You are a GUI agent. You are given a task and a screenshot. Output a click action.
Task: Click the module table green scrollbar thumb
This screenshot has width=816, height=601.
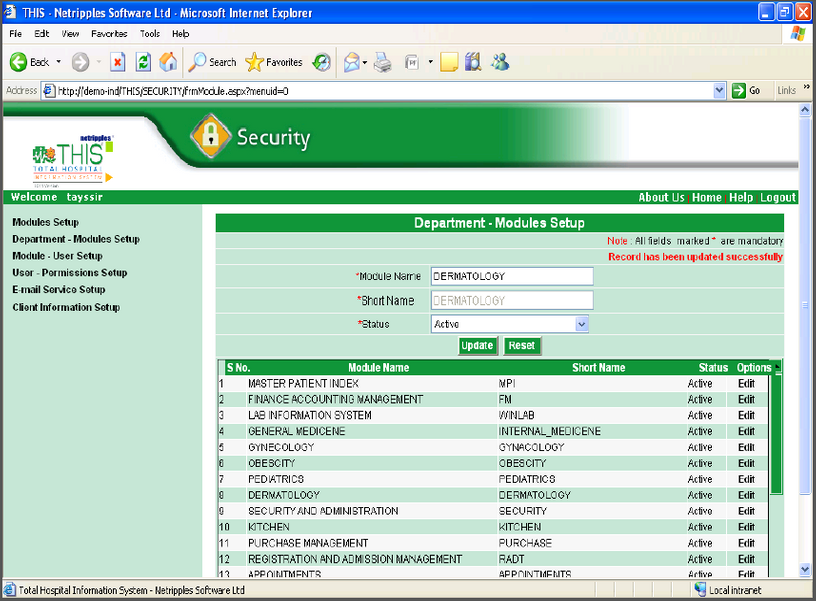pos(776,433)
